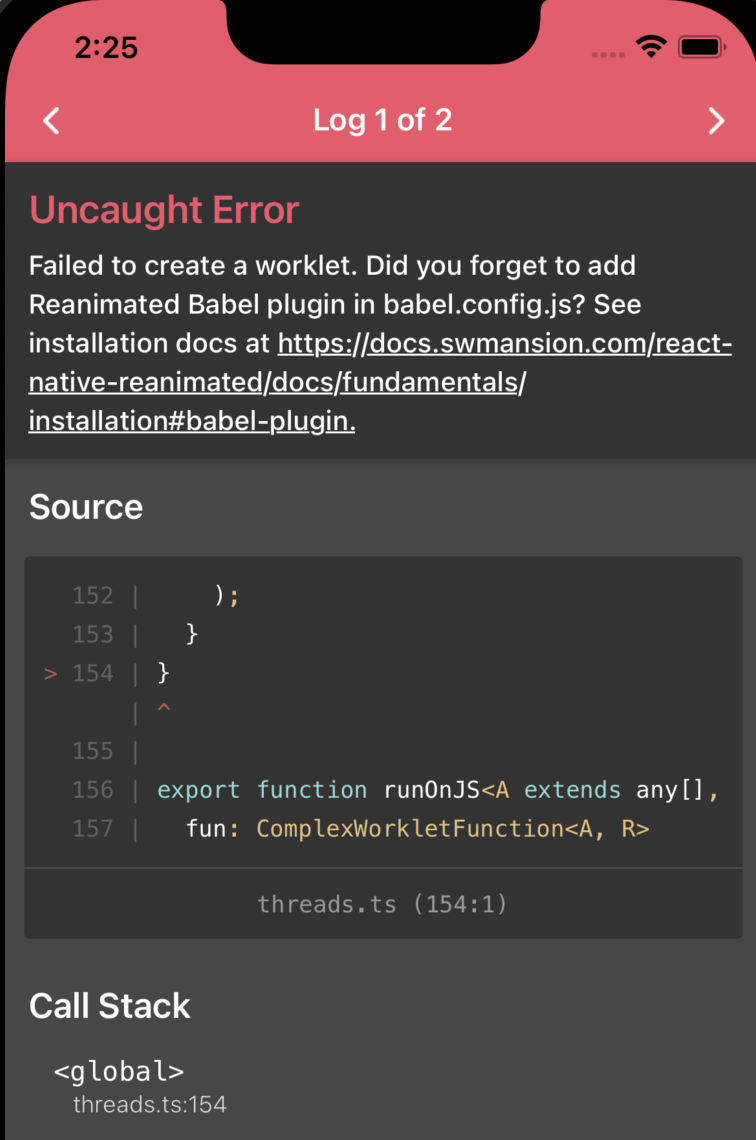Viewport: 756px width, 1140px height.
Task: Toggle the threads.ts:154 stack frame entry
Action: pyautogui.click(x=149, y=1105)
